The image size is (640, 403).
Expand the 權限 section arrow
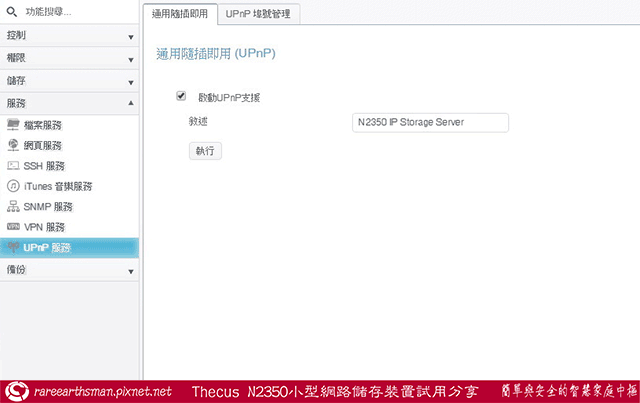(x=131, y=60)
